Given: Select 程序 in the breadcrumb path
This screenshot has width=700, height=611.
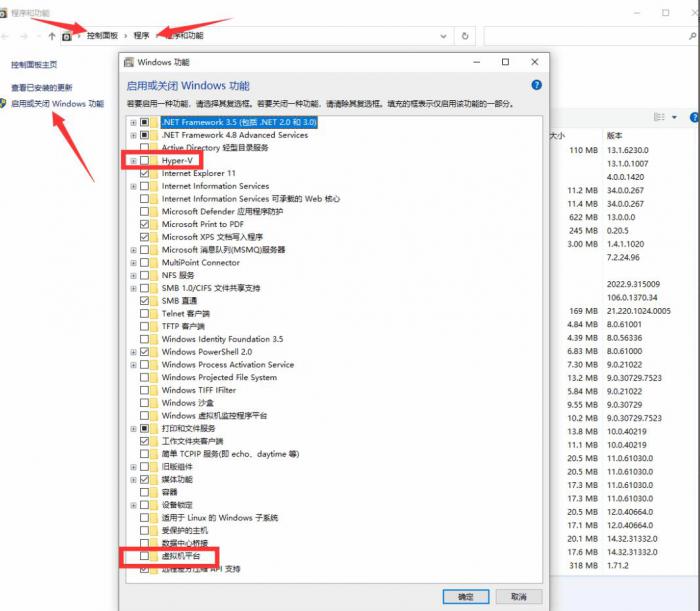Looking at the screenshot, I should coord(141,36).
